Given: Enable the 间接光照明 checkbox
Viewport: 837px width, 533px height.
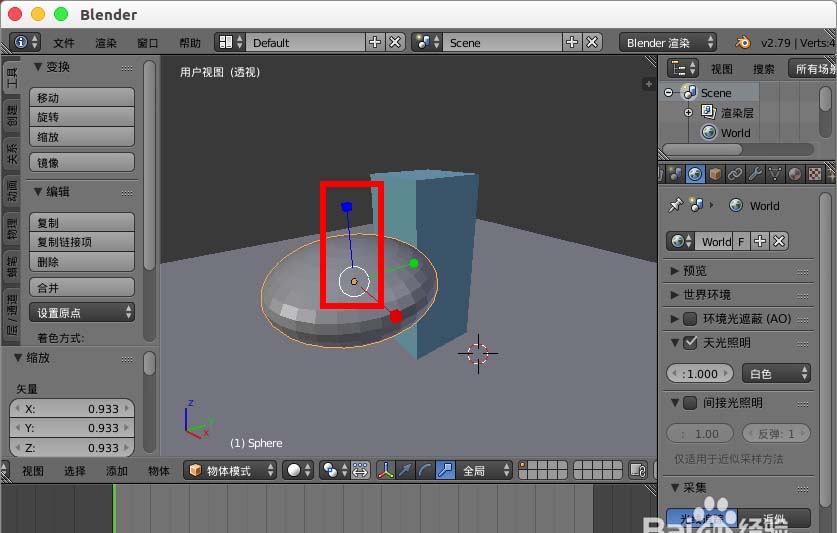Looking at the screenshot, I should 690,403.
